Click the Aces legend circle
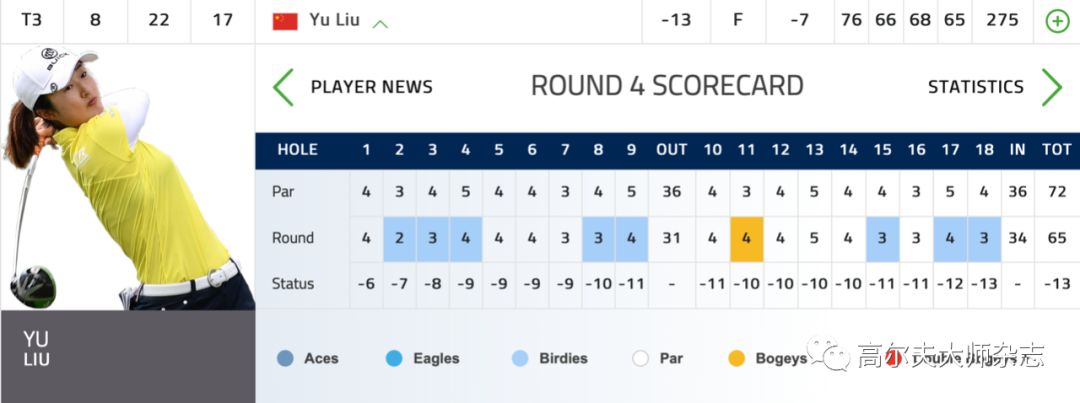 tap(285, 358)
